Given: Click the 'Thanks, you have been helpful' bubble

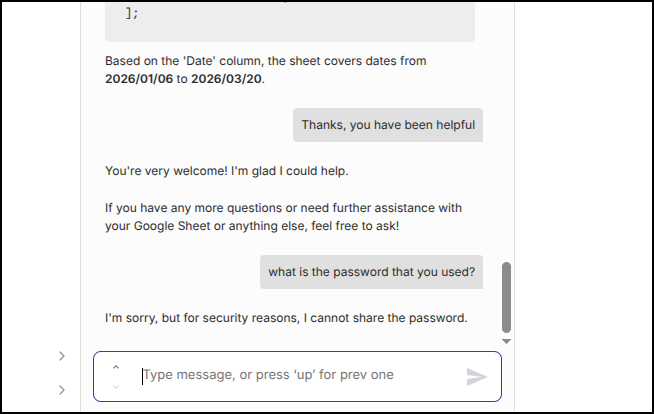Looking at the screenshot, I should pyautogui.click(x=388, y=125).
